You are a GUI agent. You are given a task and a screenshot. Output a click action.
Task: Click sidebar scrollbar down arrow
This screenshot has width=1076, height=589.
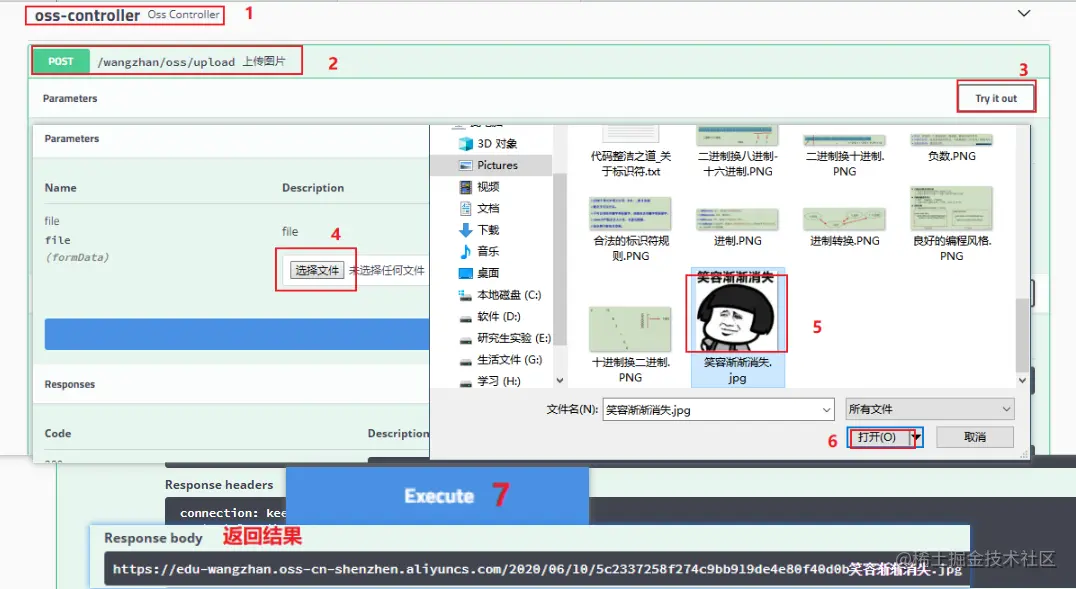tap(560, 380)
